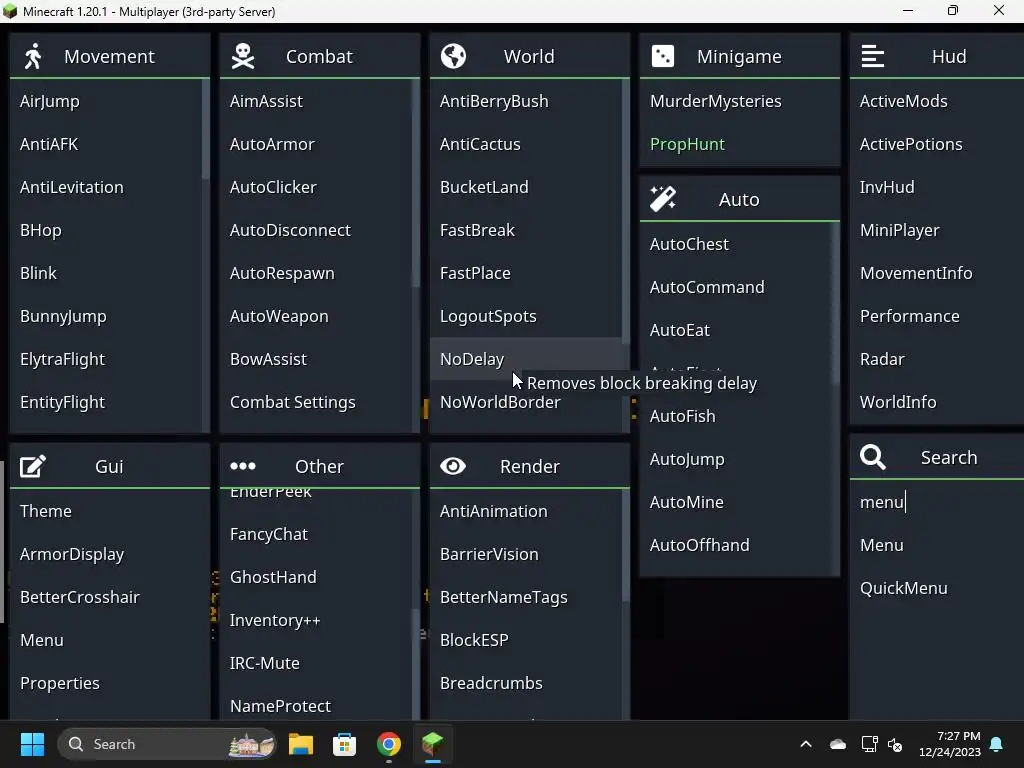
Task: Select ArmorDisplay in Gui panel
Action: [x=110, y=554]
